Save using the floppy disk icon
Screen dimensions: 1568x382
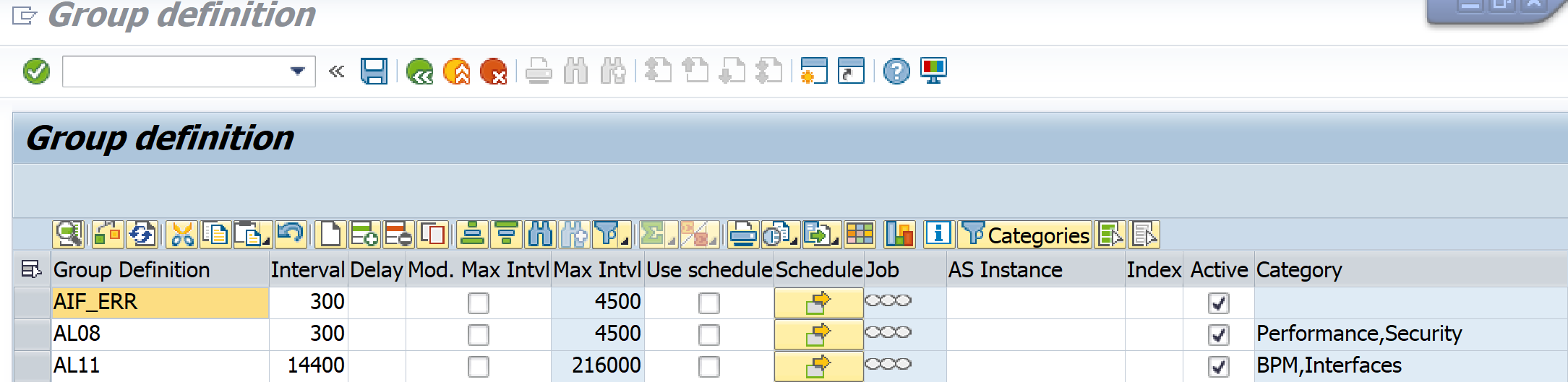tap(374, 71)
